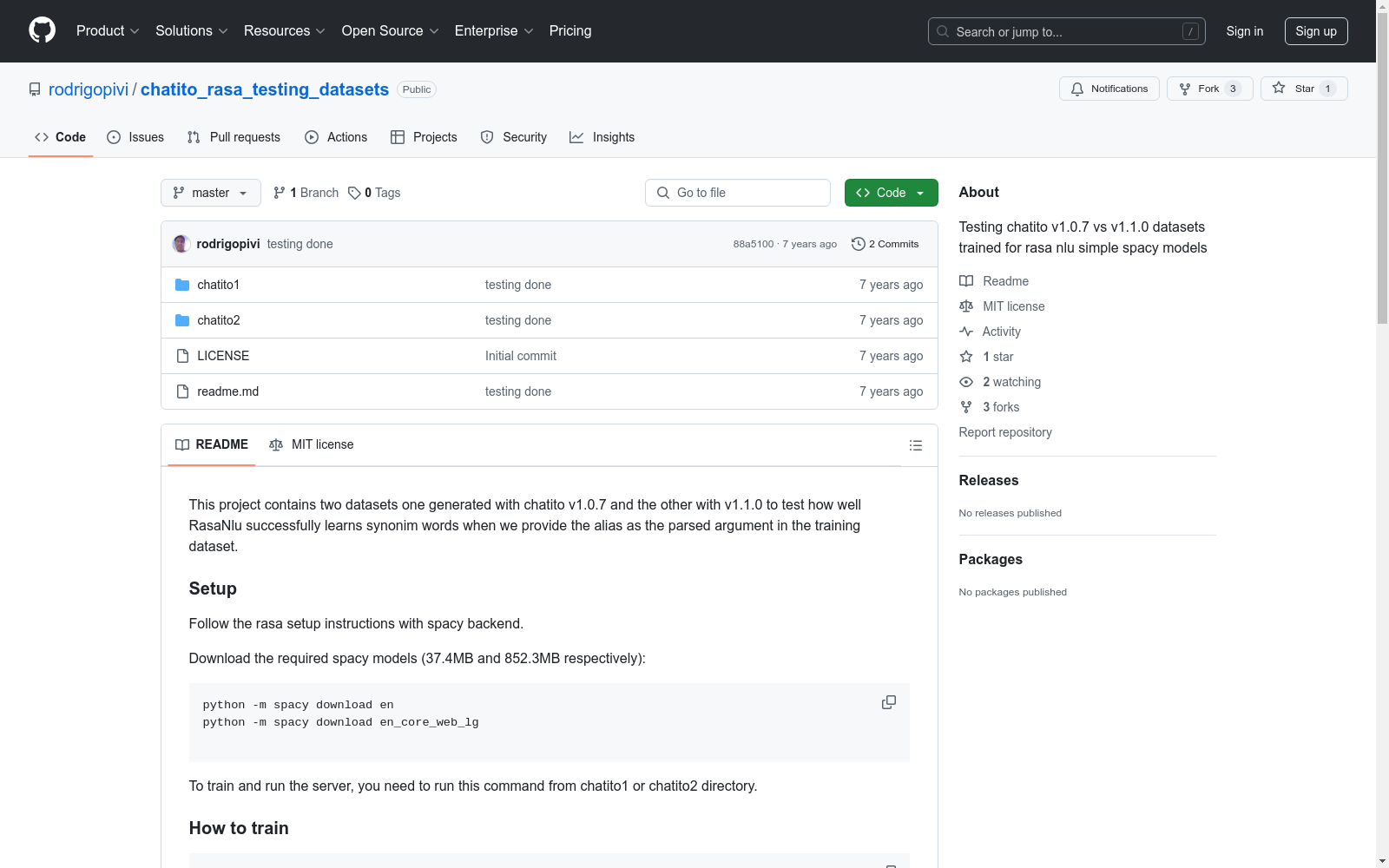Open the master branch selector

click(211, 193)
